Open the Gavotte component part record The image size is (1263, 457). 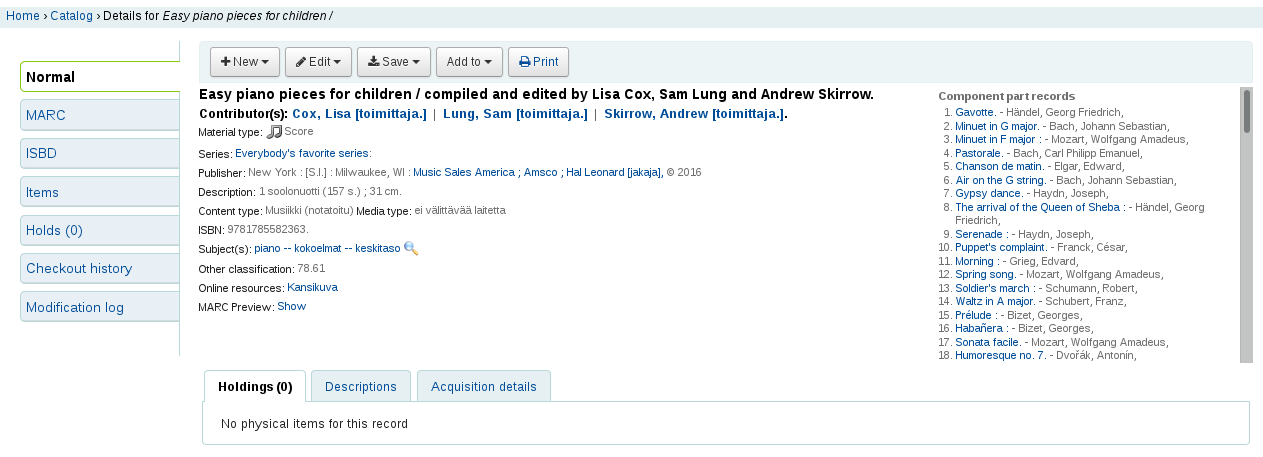click(x=974, y=113)
